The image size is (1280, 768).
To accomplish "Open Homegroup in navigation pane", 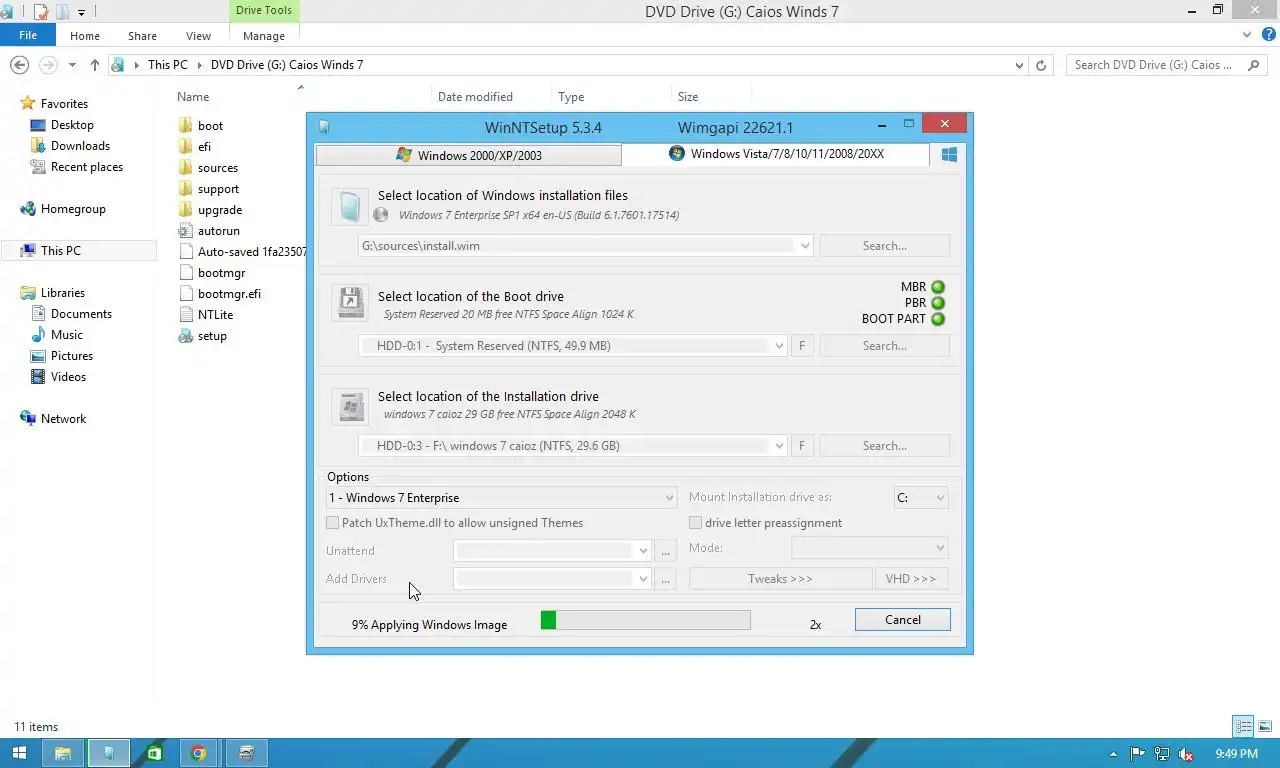I will pos(73,209).
